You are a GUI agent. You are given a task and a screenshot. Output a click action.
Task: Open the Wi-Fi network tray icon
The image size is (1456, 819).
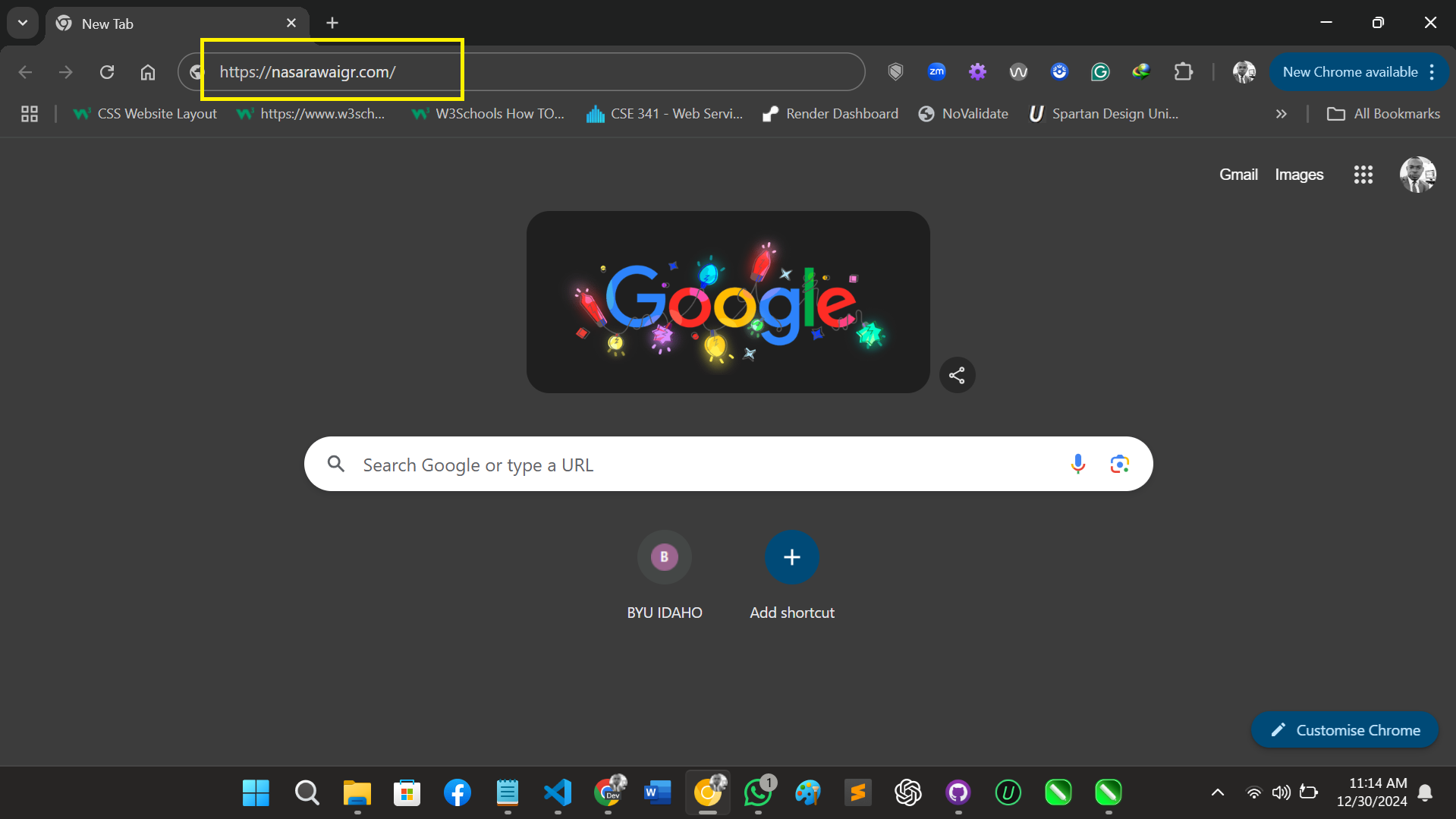pos(1254,793)
